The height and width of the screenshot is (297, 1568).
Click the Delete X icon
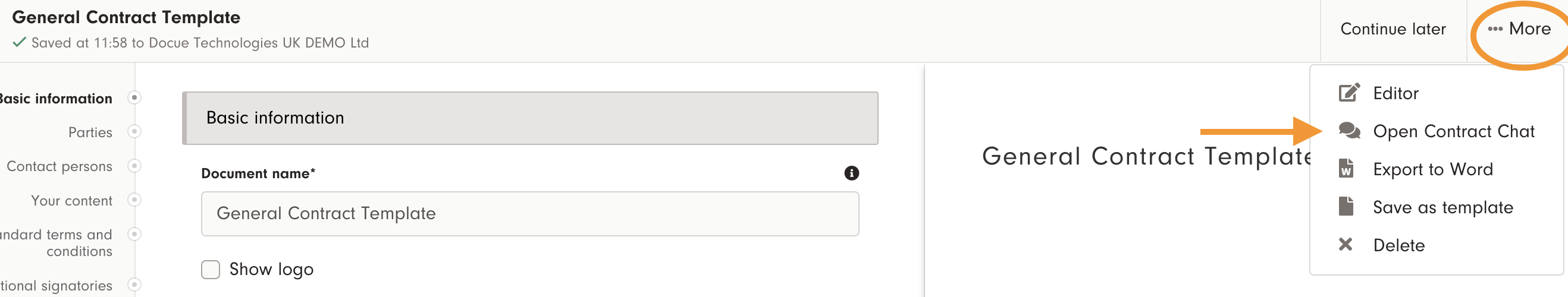(x=1345, y=245)
